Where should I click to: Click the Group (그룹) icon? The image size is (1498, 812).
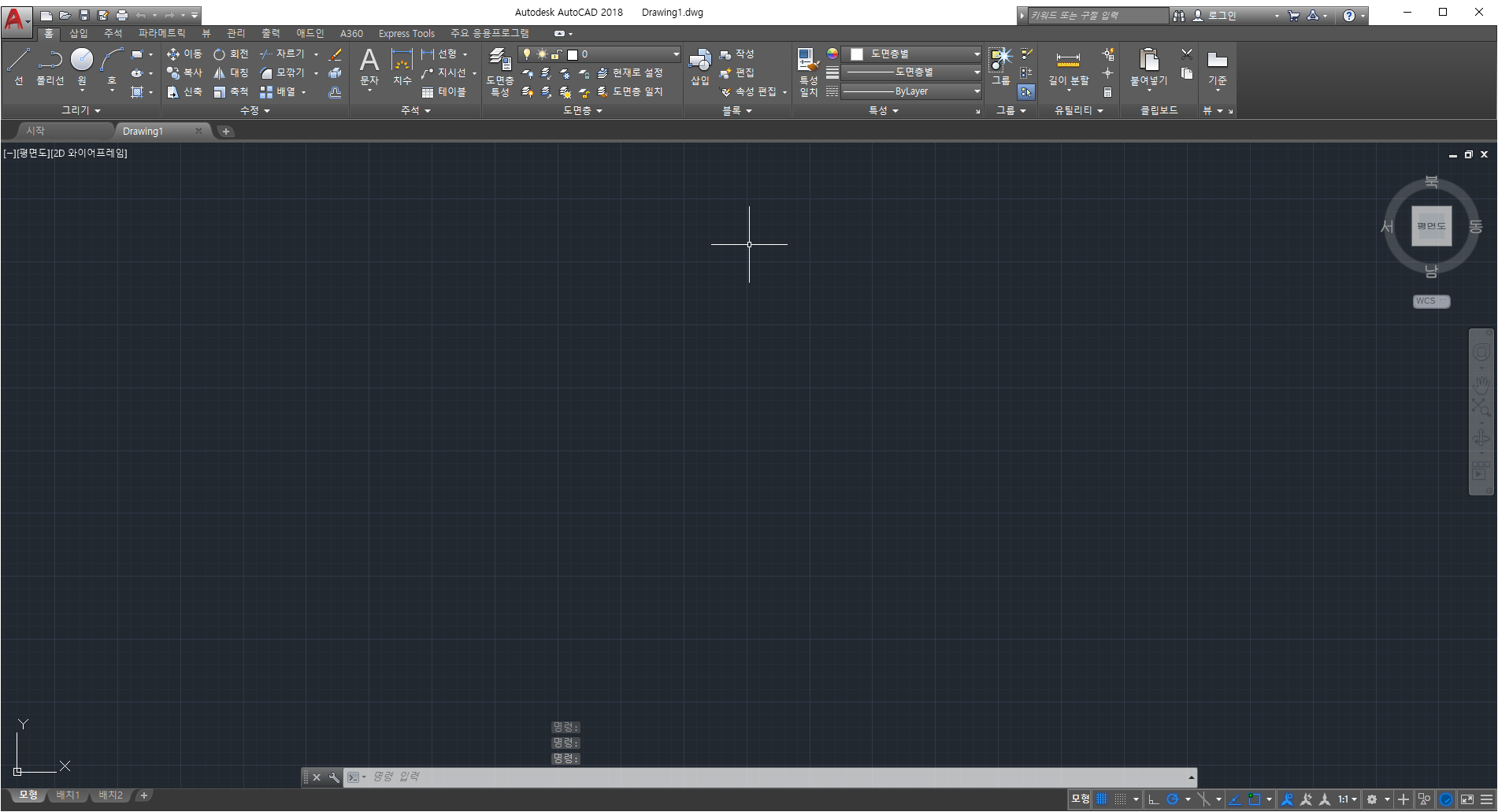click(1000, 66)
